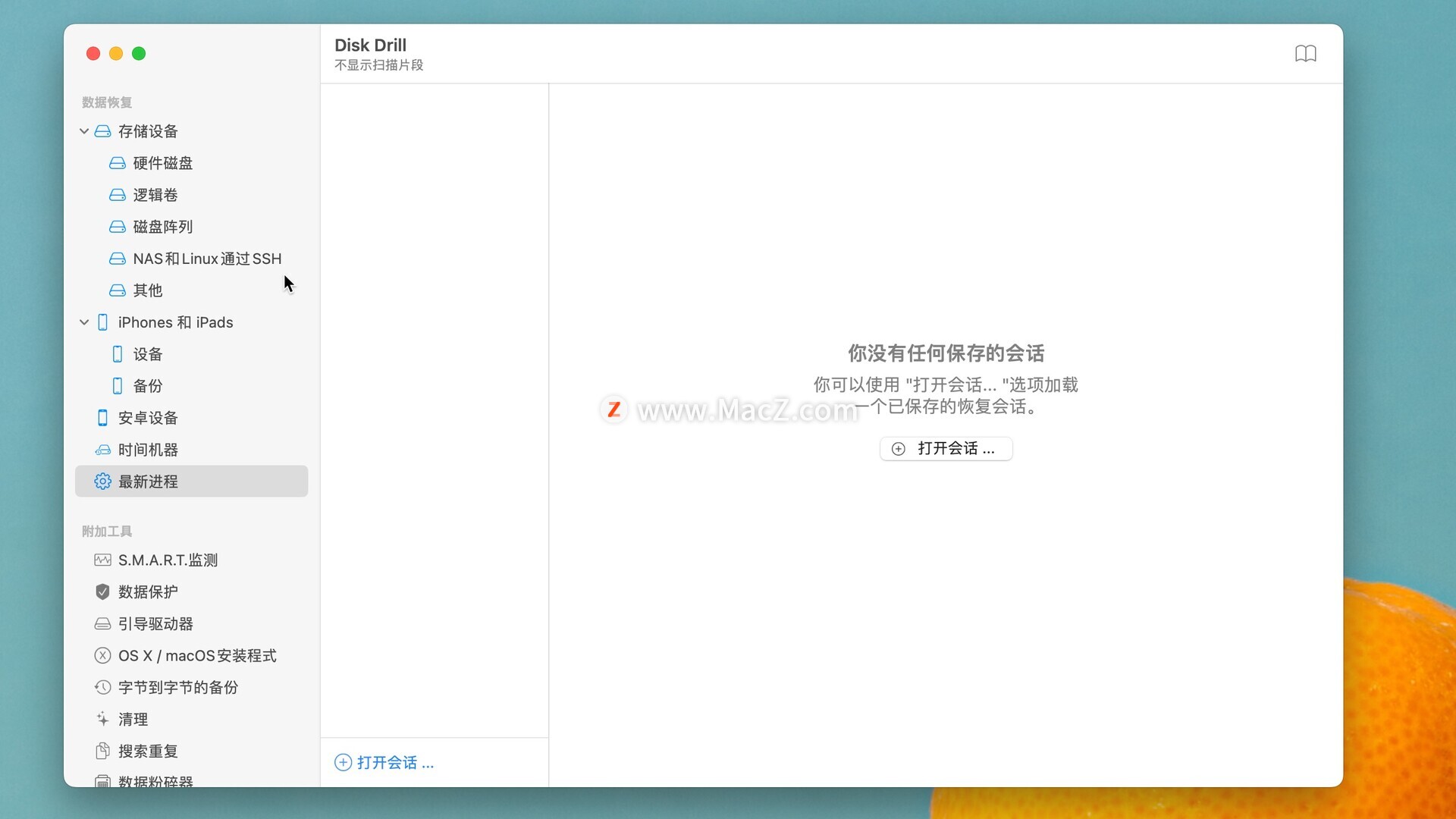Select iPhones 和 iPads label
This screenshot has width=1456, height=819.
pos(175,322)
